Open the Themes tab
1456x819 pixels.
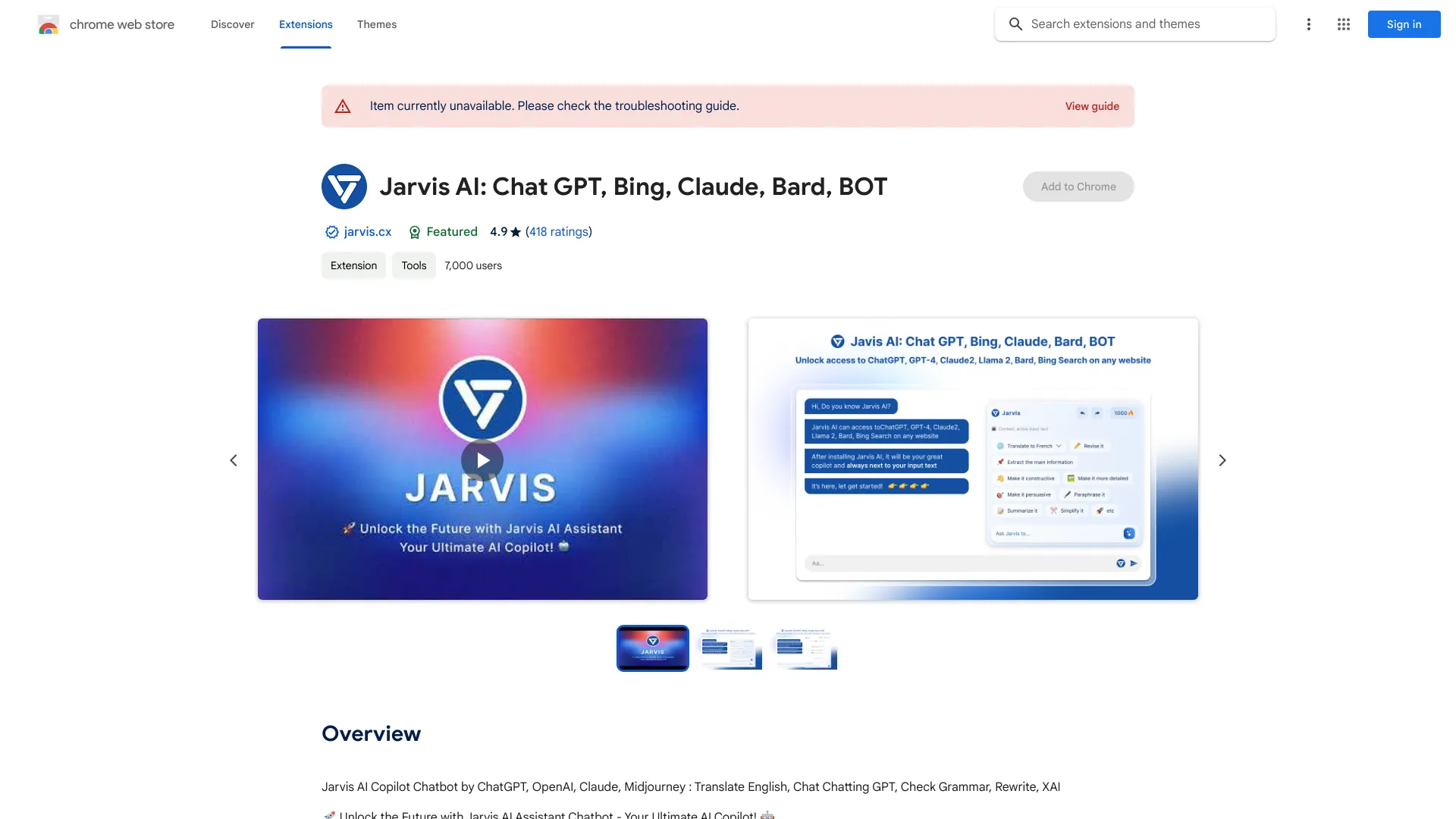pos(377,24)
